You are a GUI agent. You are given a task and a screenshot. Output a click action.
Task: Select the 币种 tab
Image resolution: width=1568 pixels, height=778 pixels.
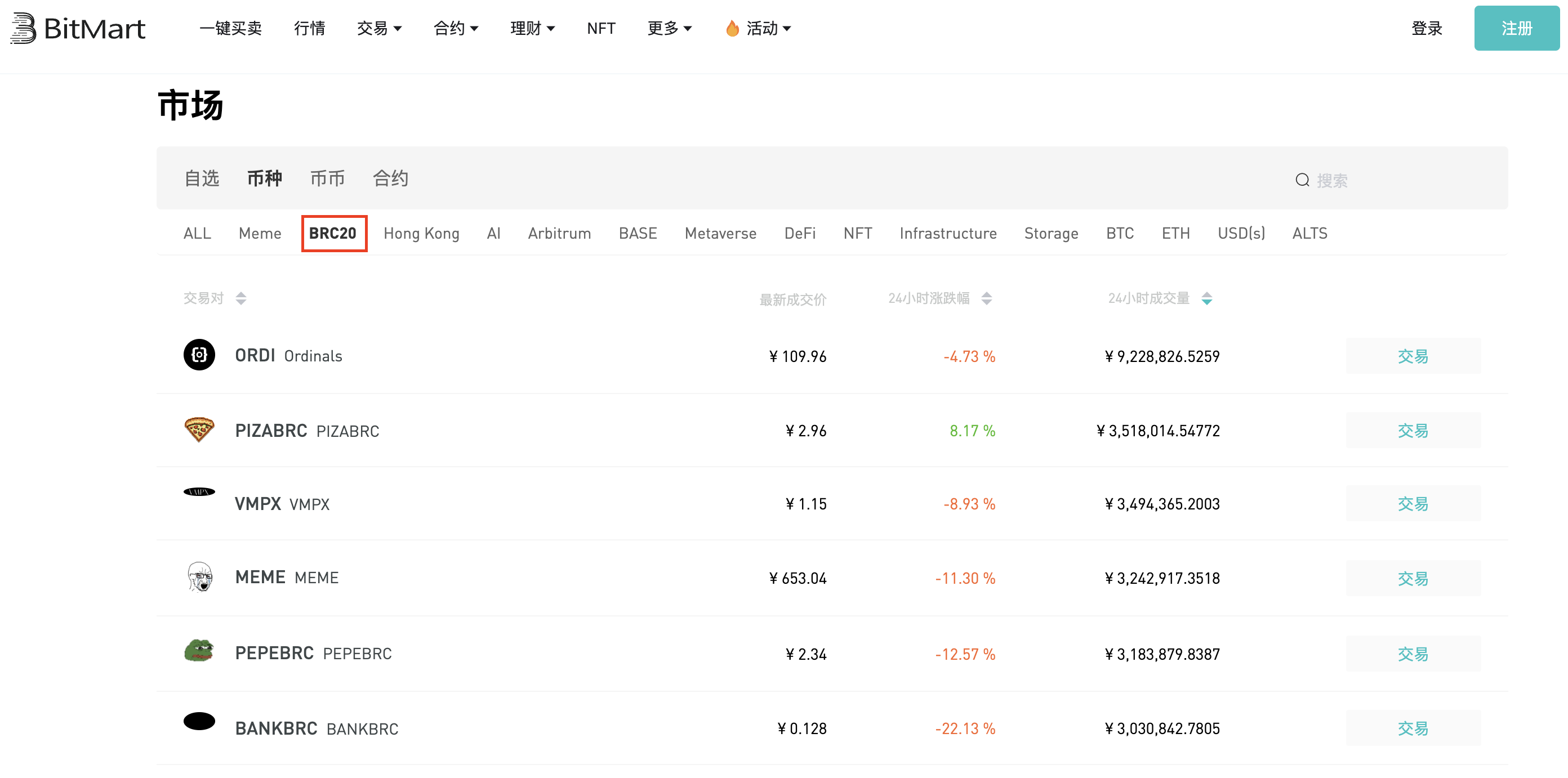click(x=265, y=179)
